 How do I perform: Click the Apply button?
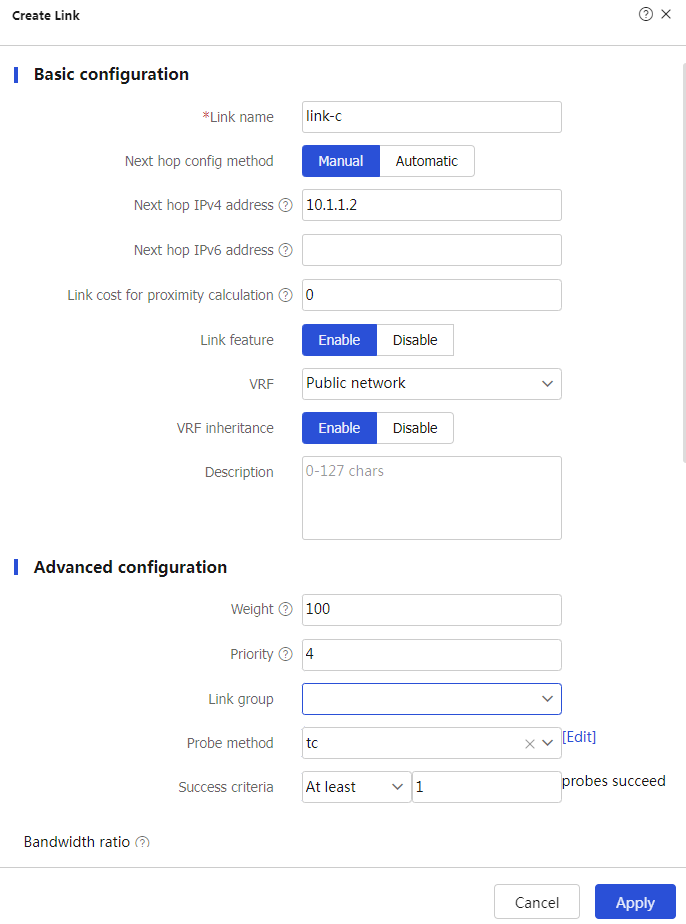635,902
